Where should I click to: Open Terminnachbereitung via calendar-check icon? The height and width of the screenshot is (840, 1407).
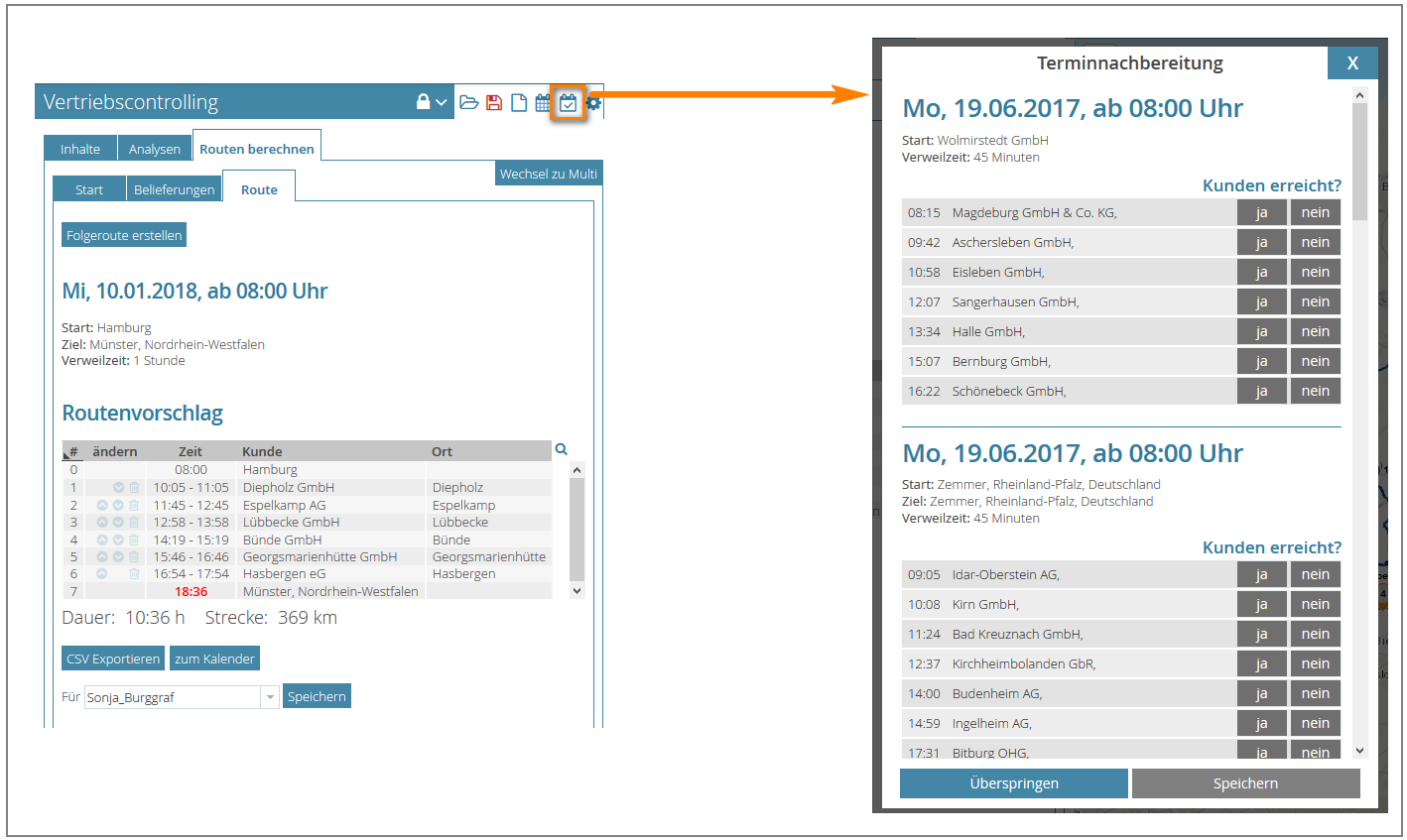click(568, 103)
